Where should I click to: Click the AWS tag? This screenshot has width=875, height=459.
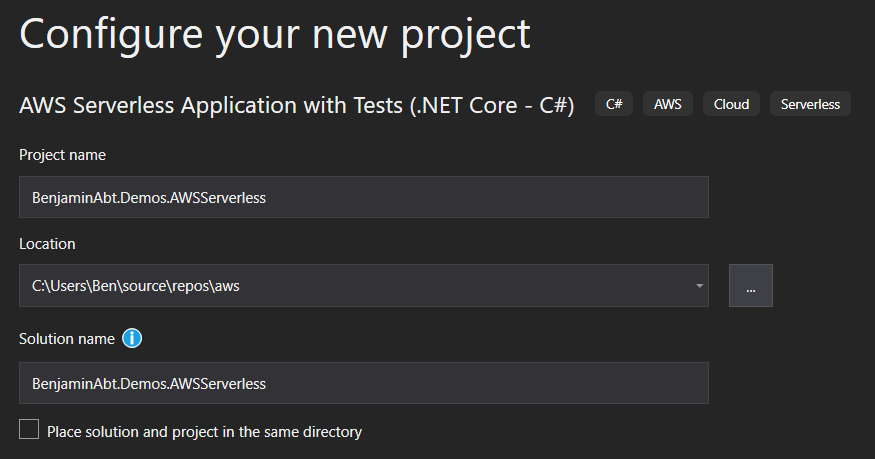point(668,104)
